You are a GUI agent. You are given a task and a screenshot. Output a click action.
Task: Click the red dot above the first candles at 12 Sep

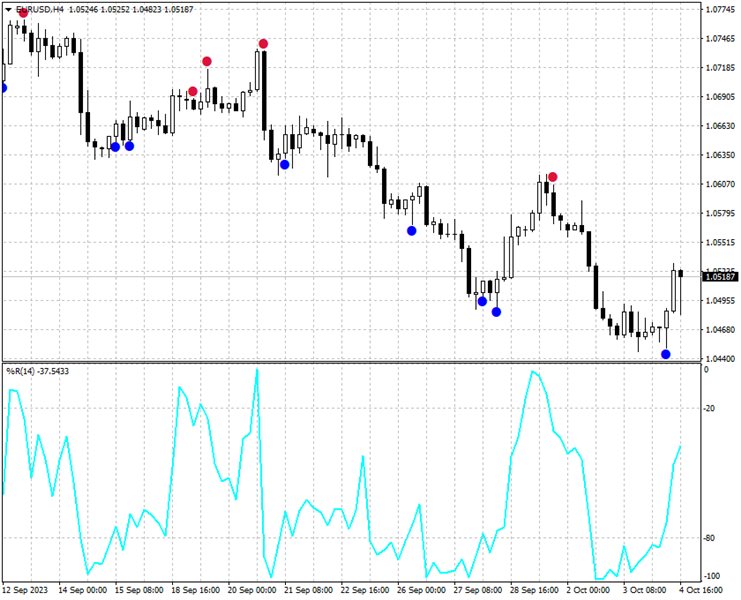point(23,13)
